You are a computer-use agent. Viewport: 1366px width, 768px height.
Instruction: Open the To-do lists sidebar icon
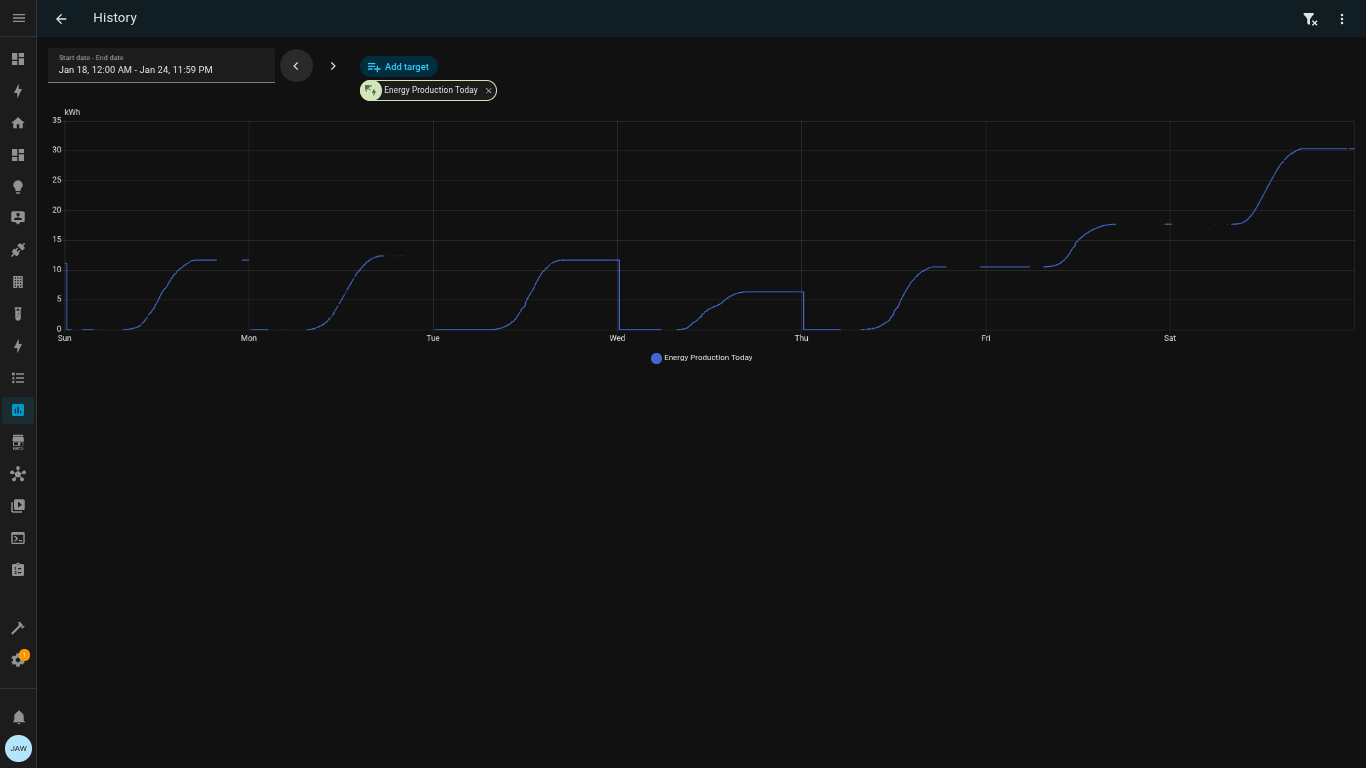(18, 378)
